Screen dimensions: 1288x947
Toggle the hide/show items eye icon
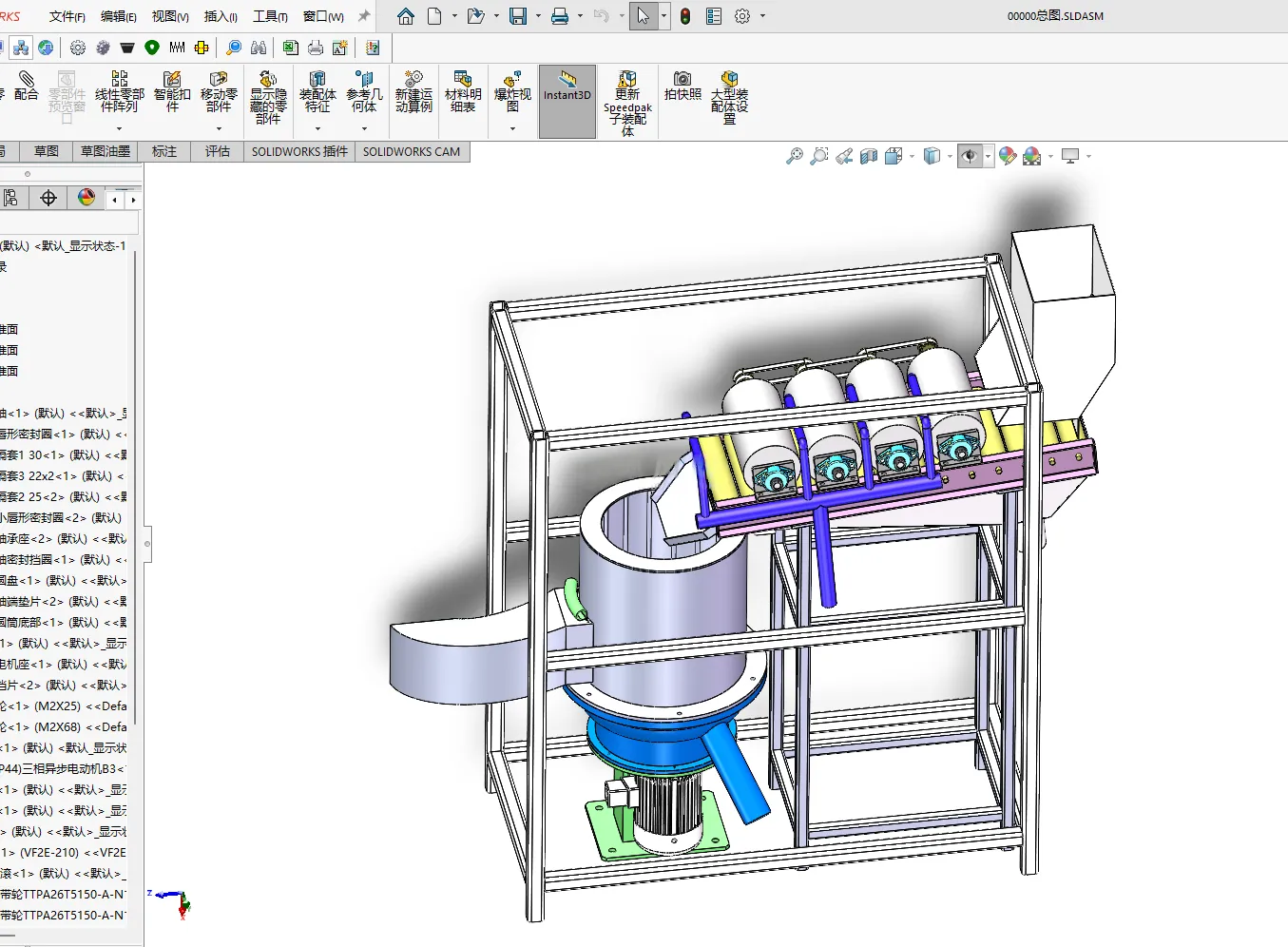coord(969,156)
